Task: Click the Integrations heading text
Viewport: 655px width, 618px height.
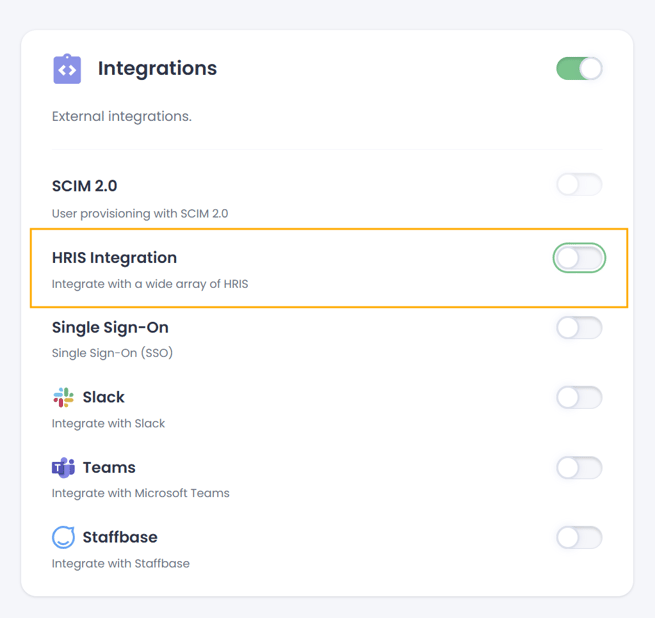Action: pyautogui.click(x=157, y=69)
